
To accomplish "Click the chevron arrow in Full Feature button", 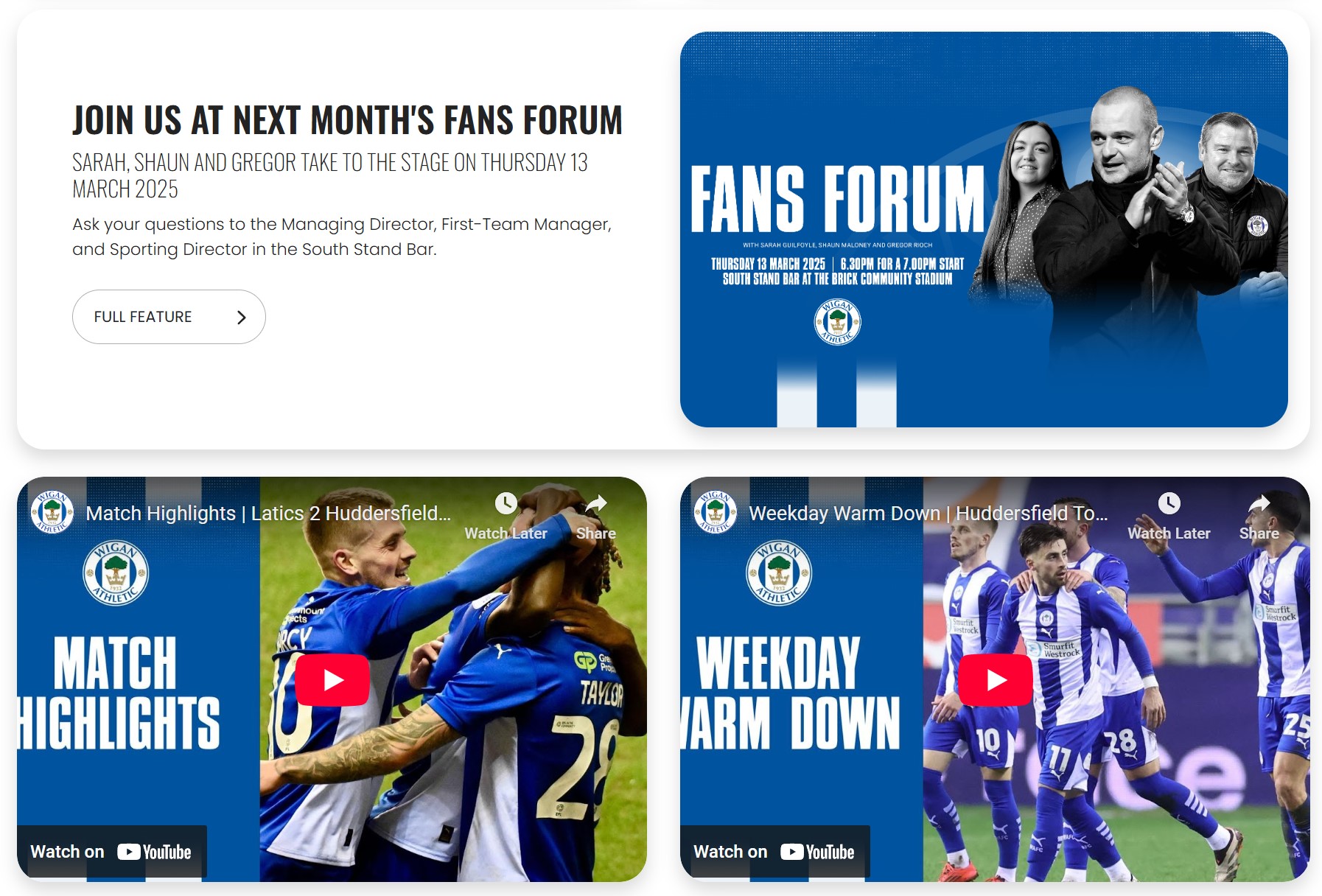I will tap(241, 317).
